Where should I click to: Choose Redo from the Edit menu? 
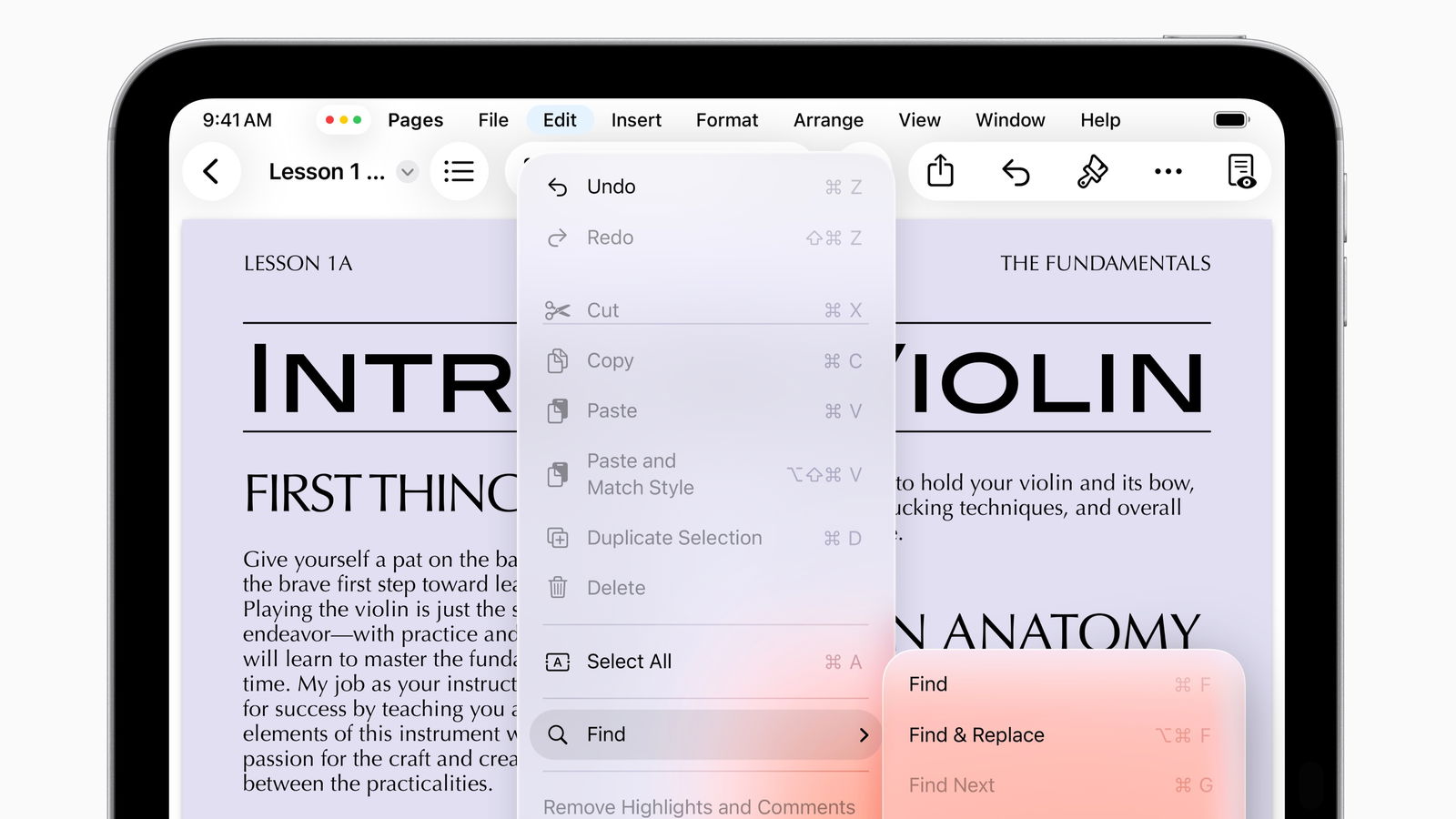click(705, 238)
